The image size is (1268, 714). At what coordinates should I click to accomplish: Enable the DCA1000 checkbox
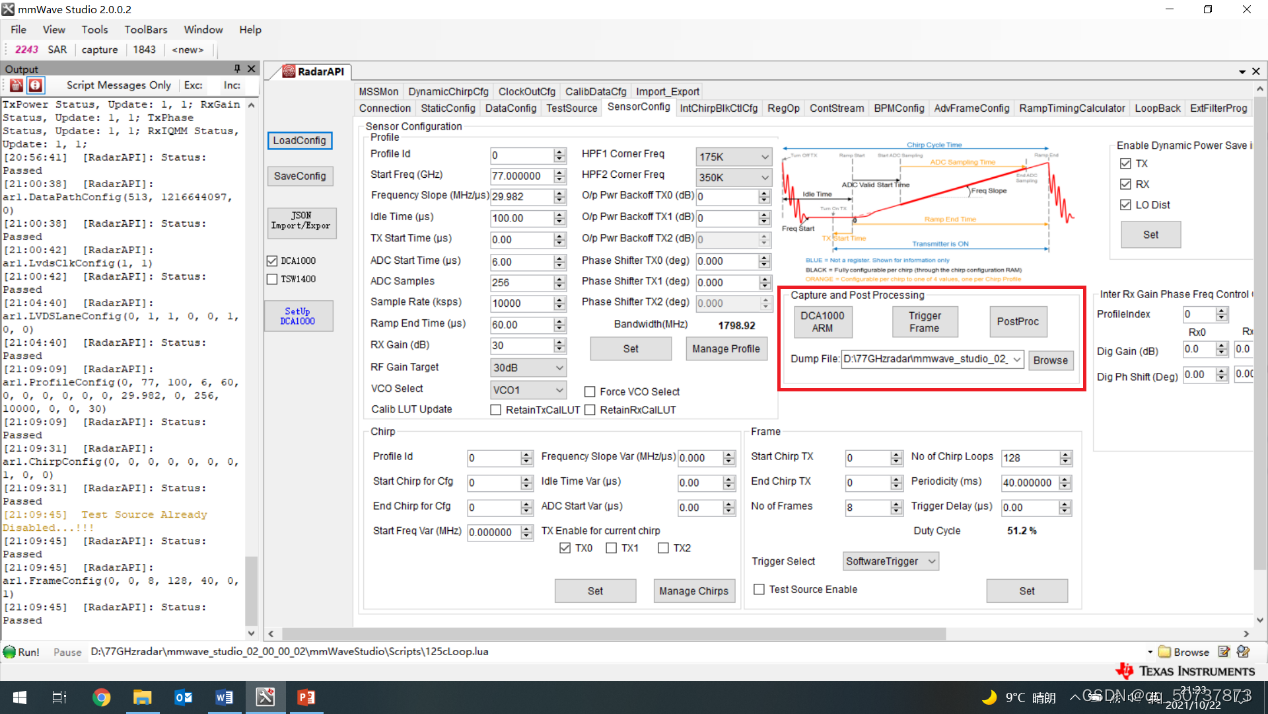[x=272, y=261]
